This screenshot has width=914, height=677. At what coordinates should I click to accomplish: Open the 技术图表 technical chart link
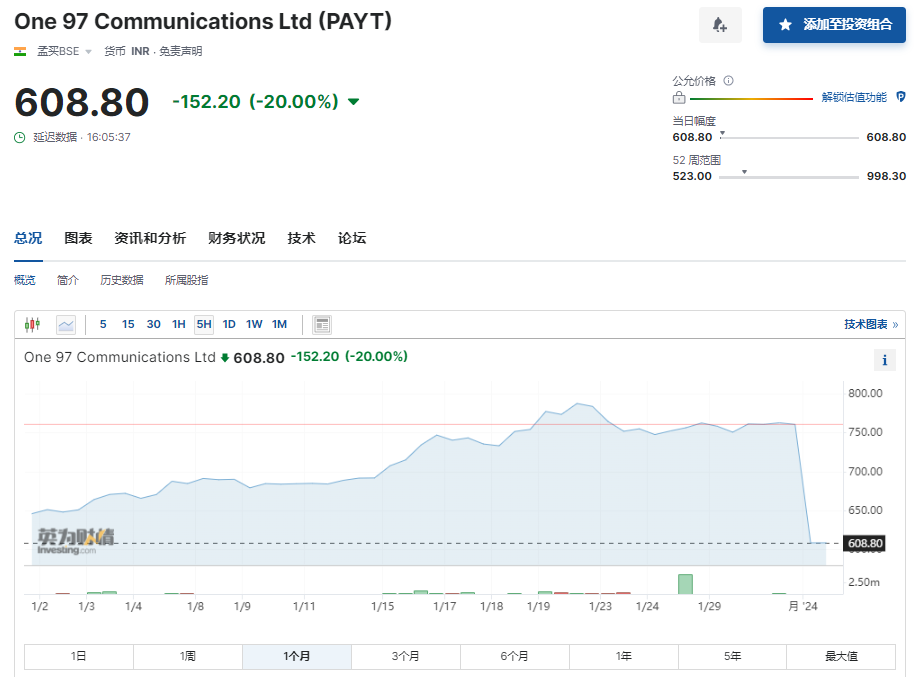pos(871,324)
